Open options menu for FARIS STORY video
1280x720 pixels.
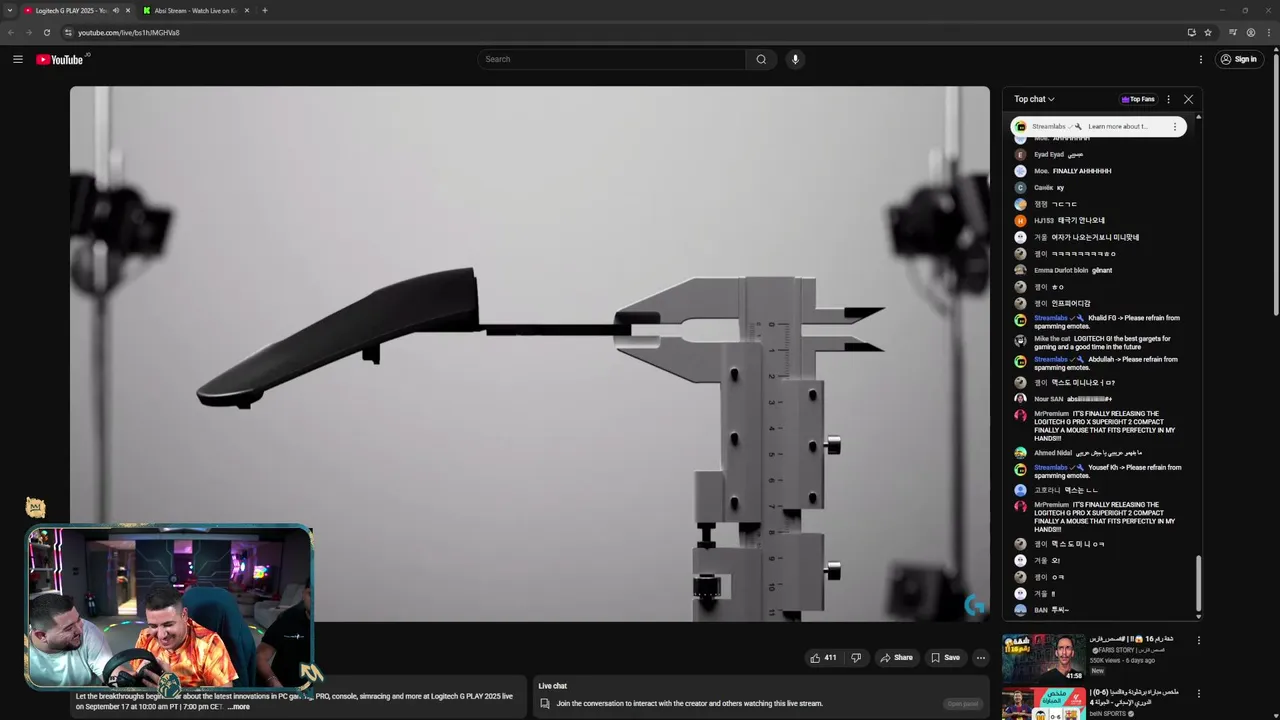pyautogui.click(x=1199, y=640)
